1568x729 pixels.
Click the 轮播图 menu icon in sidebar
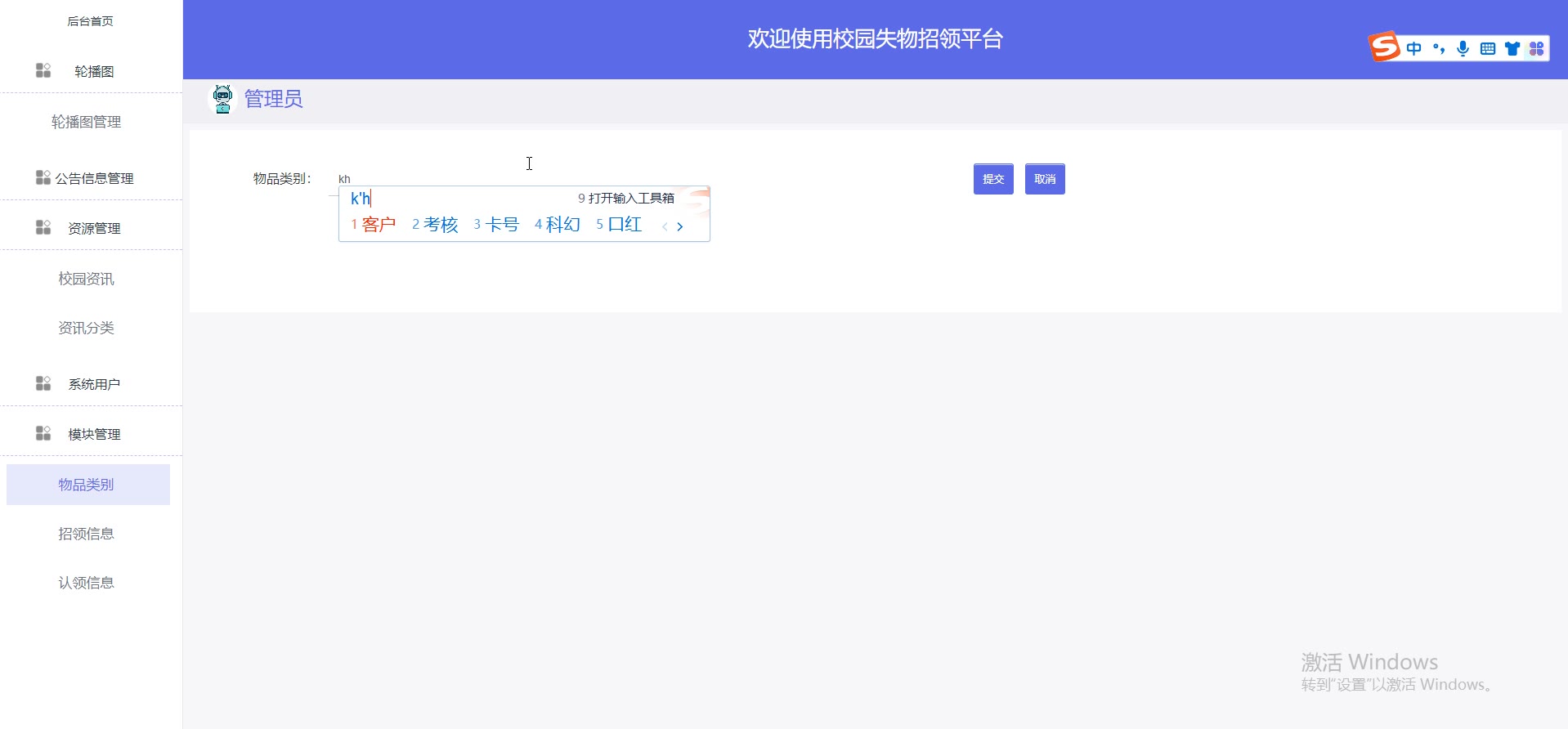(x=43, y=70)
